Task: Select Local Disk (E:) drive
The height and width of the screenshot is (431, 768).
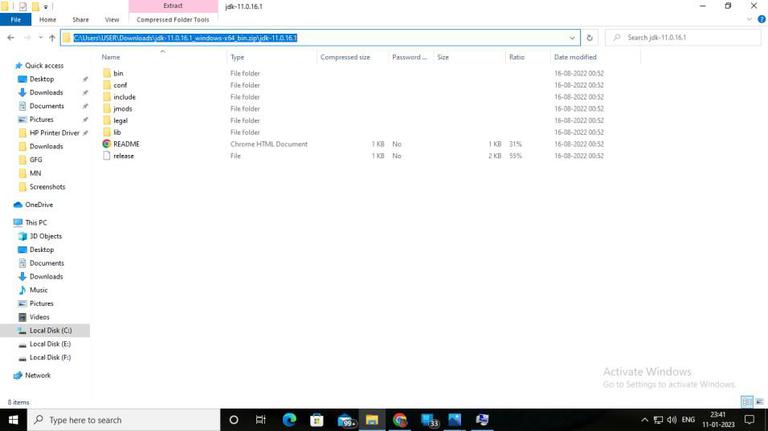Action: [50, 344]
